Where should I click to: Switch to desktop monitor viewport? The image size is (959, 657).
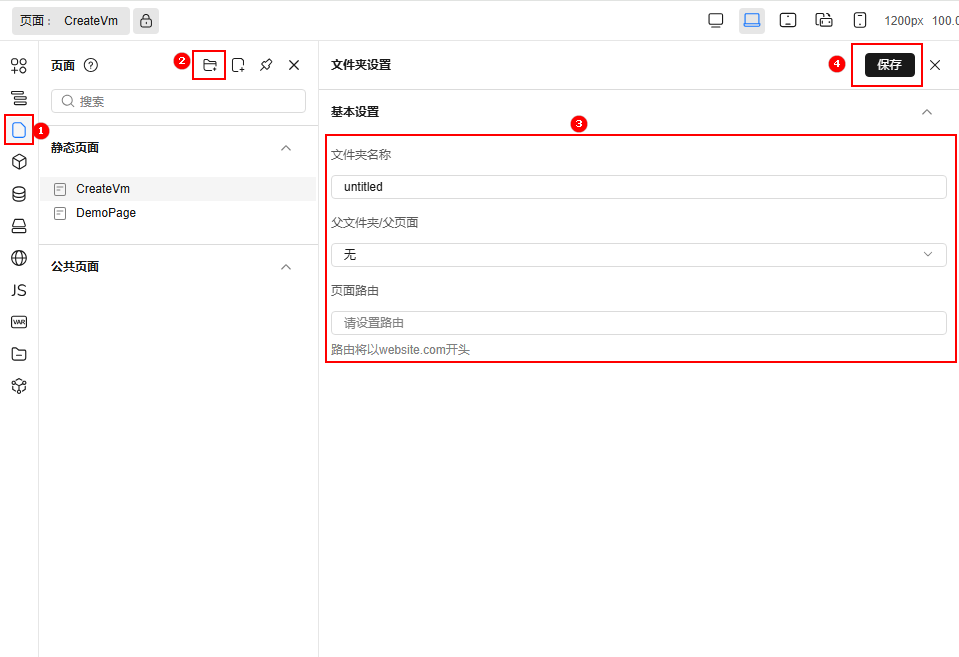(716, 21)
